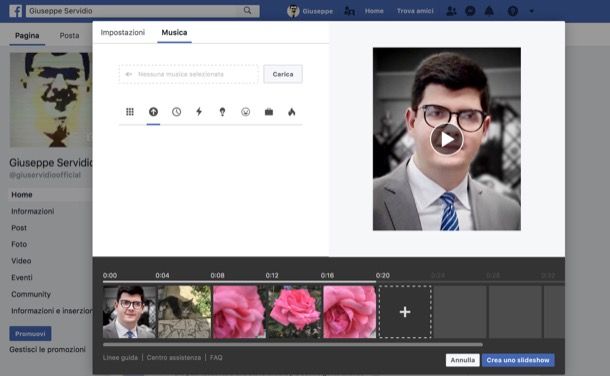This screenshot has height=376, width=610.
Task: Select Informazioni e inserzioni in sidebar
Action: point(51,311)
